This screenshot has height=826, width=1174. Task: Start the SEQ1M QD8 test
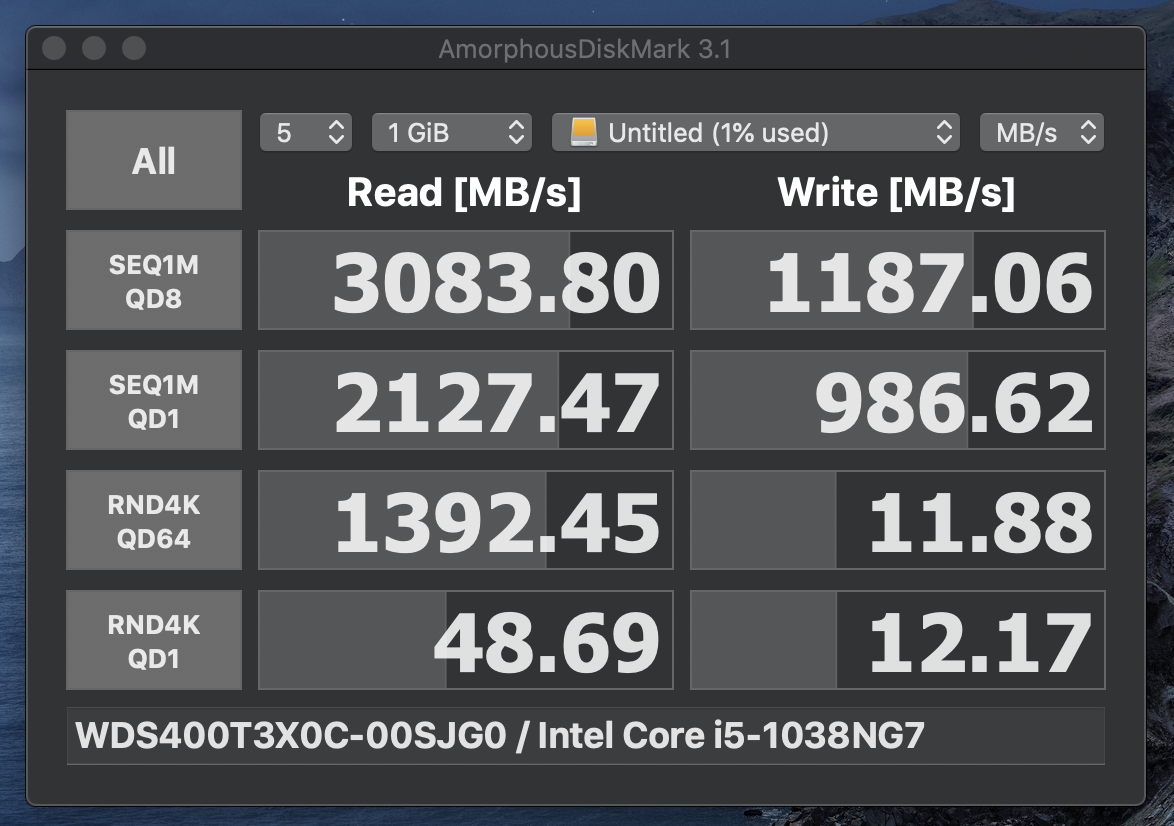coord(154,280)
